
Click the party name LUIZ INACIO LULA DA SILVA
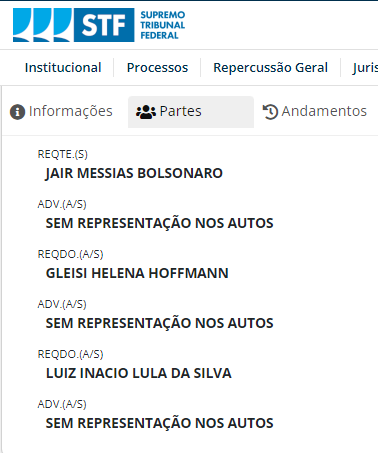coord(138,373)
